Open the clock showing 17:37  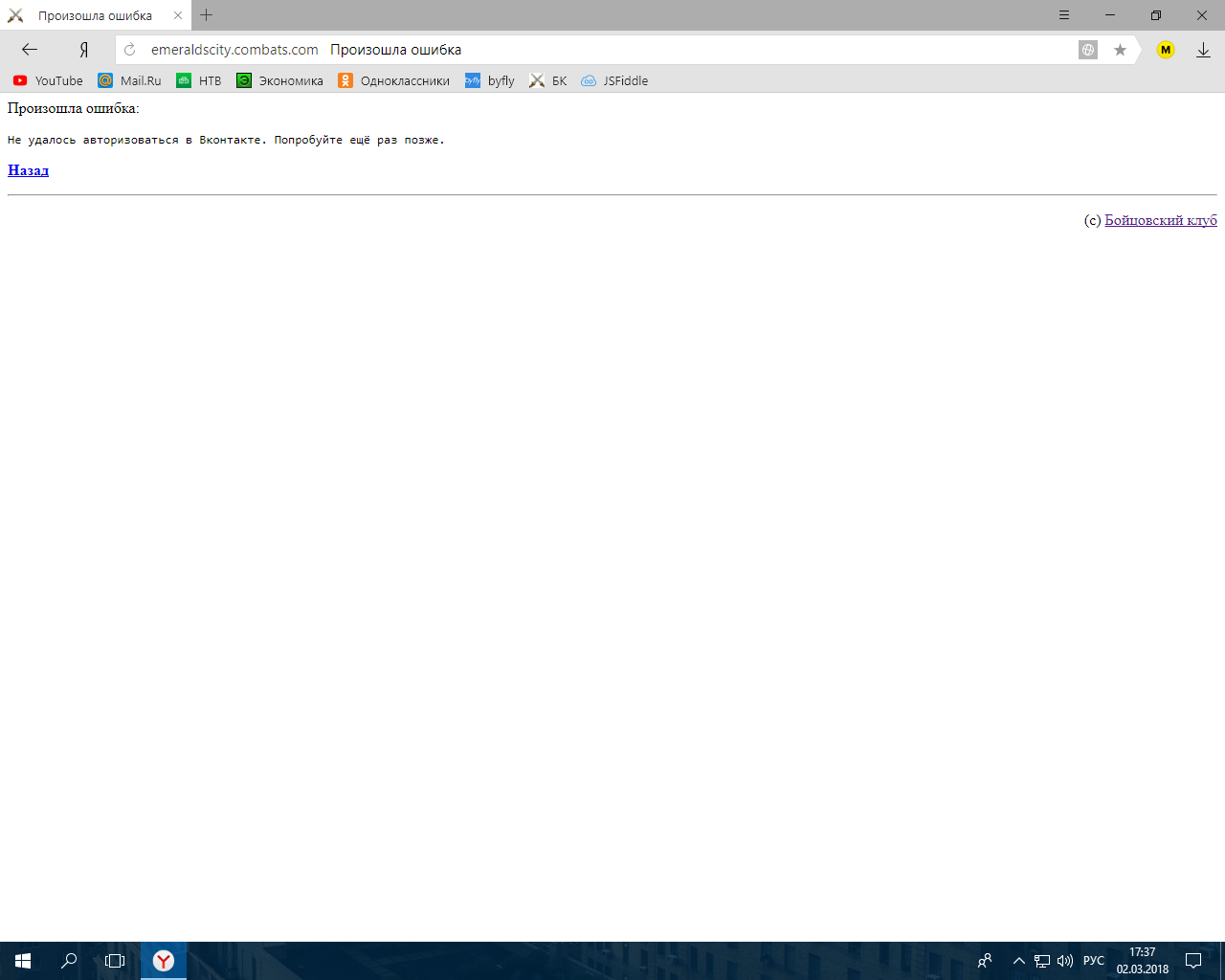pyautogui.click(x=1142, y=961)
